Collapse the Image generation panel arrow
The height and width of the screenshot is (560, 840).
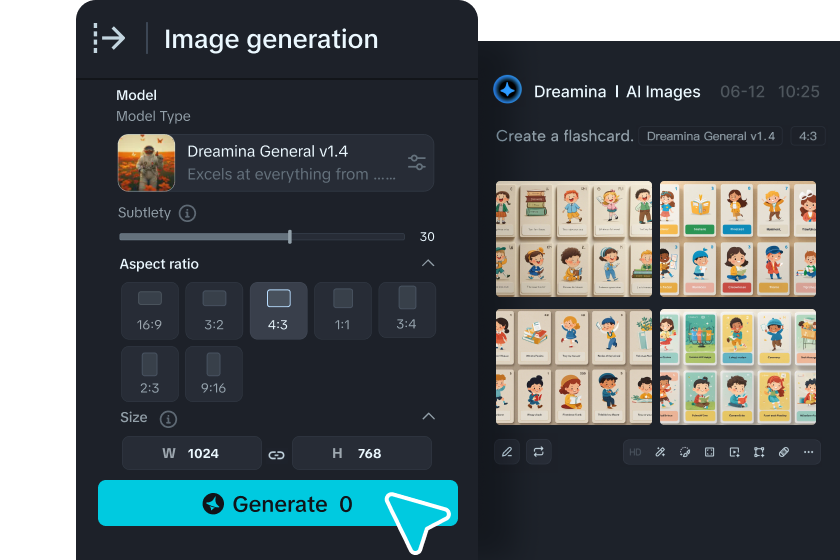coord(110,38)
